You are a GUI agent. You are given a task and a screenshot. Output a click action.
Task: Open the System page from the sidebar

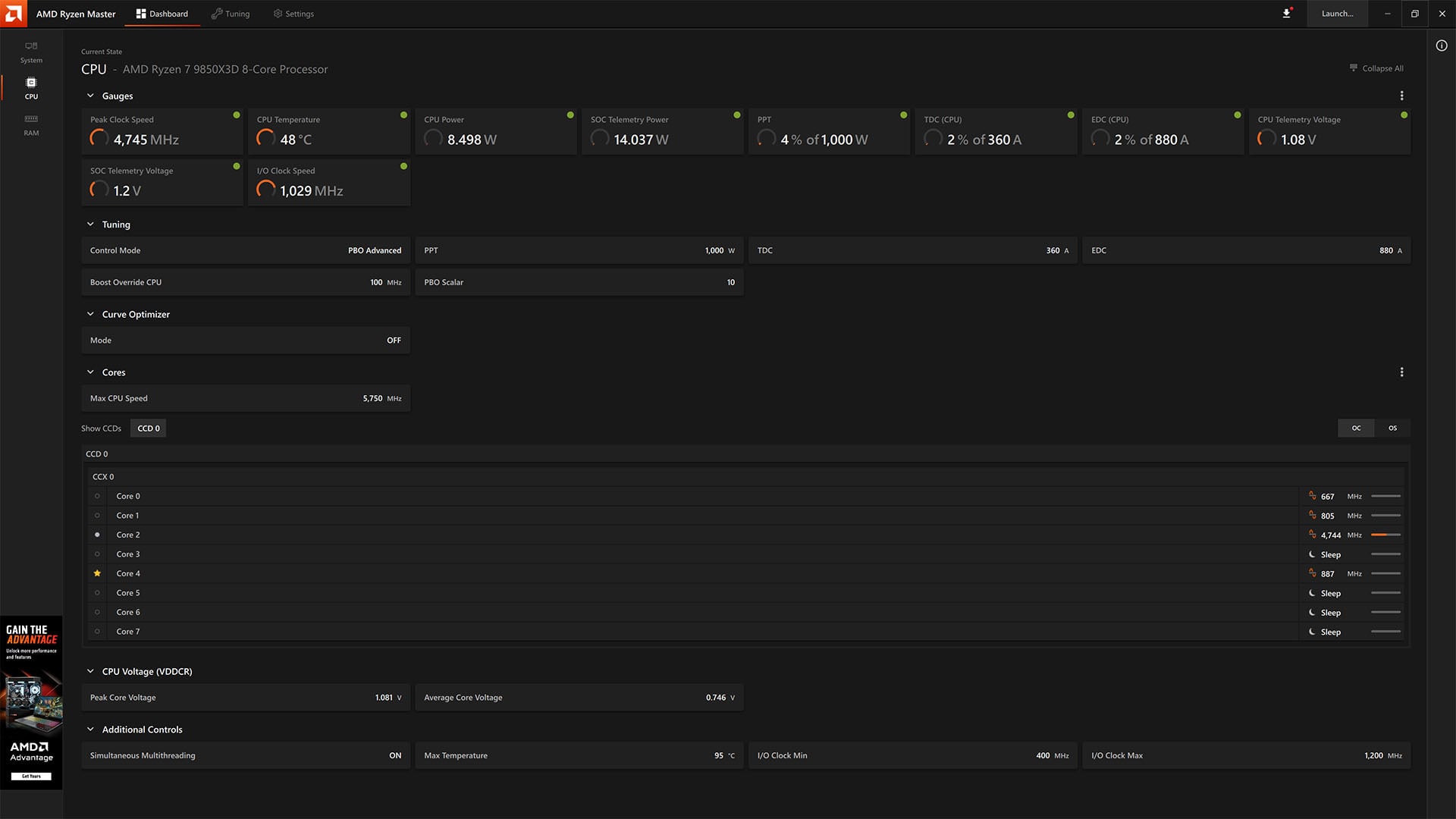click(x=31, y=52)
